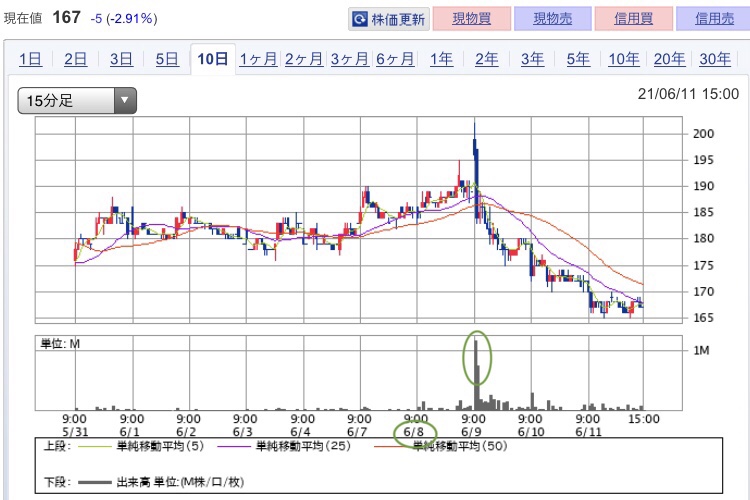
Task: Switch to the 1日 chart tab
Action: click(30, 59)
